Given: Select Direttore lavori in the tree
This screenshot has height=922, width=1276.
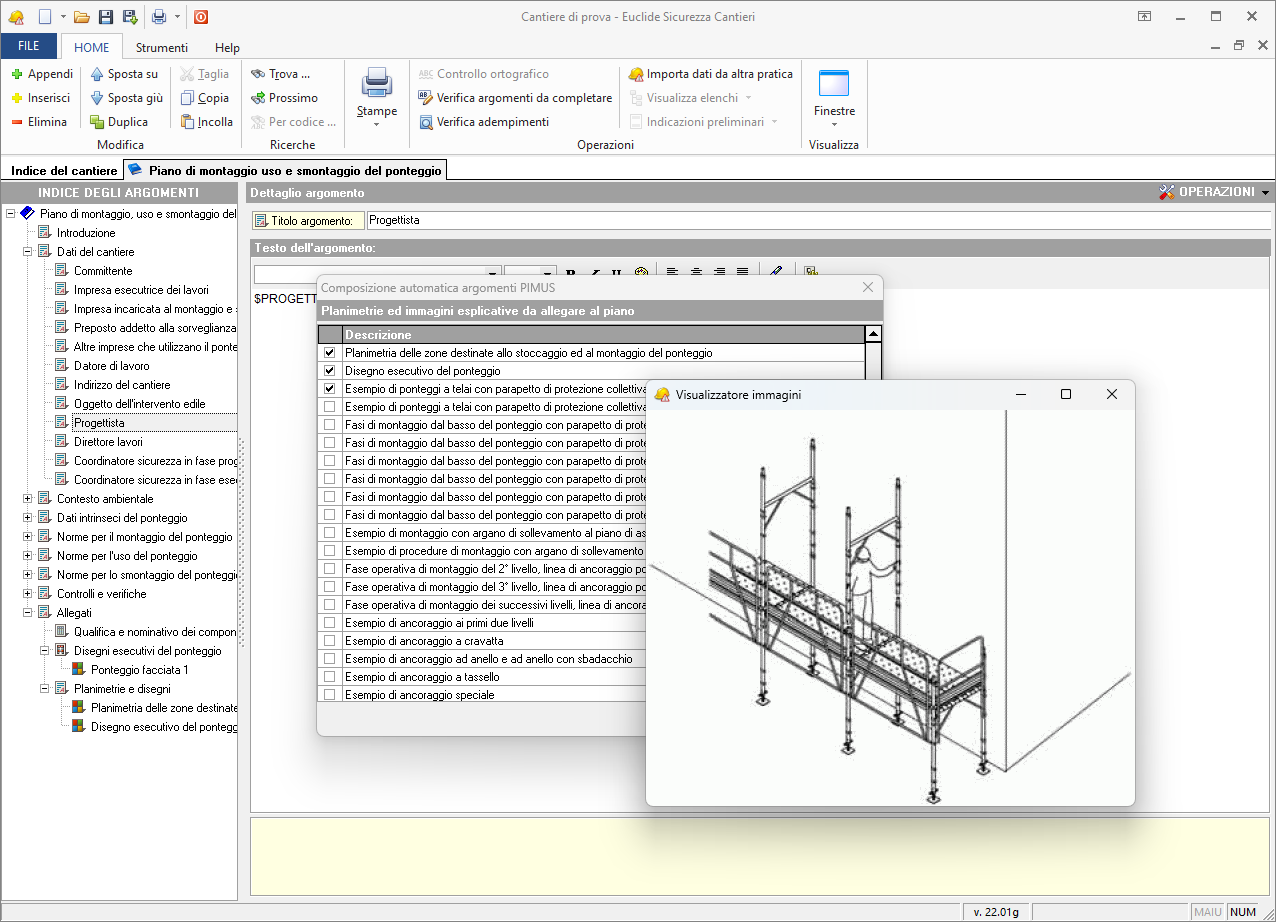Looking at the screenshot, I should (x=108, y=442).
